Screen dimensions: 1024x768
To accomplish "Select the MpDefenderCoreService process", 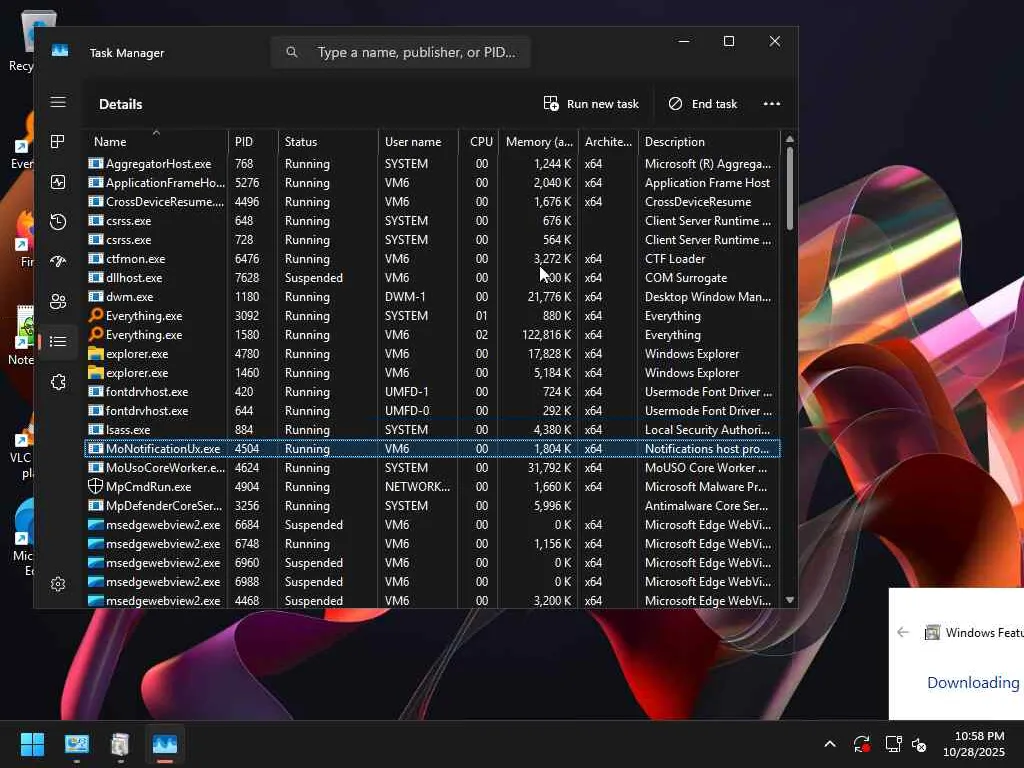I will [432, 505].
